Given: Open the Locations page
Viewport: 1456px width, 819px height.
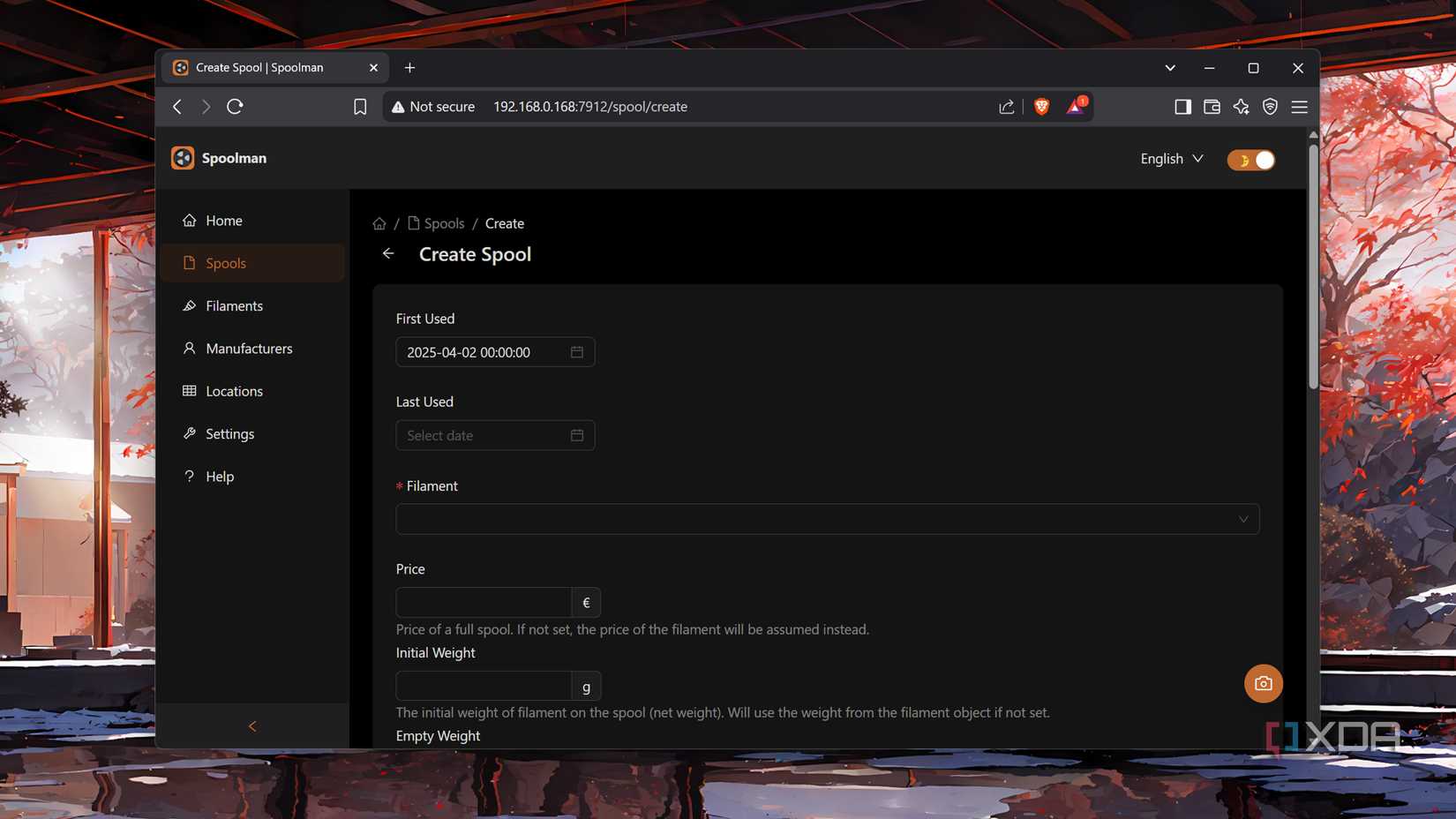Looking at the screenshot, I should click(x=234, y=391).
